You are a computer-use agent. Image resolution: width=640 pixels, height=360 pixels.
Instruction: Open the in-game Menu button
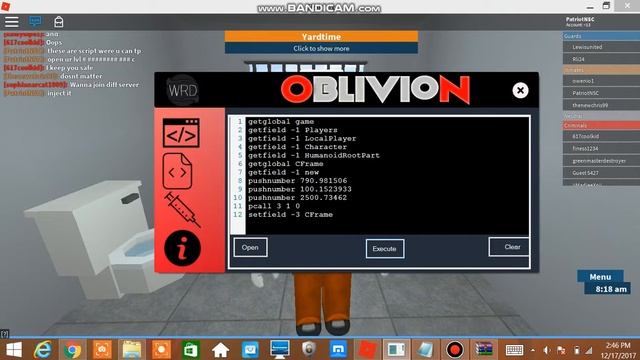600,277
